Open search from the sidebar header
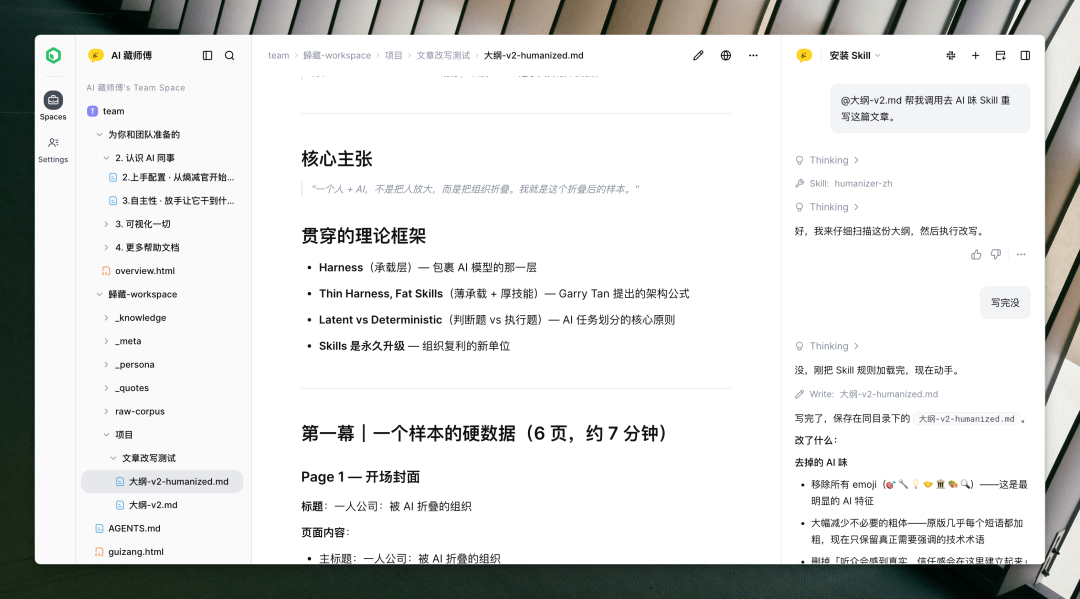Image resolution: width=1080 pixels, height=599 pixels. (230, 55)
